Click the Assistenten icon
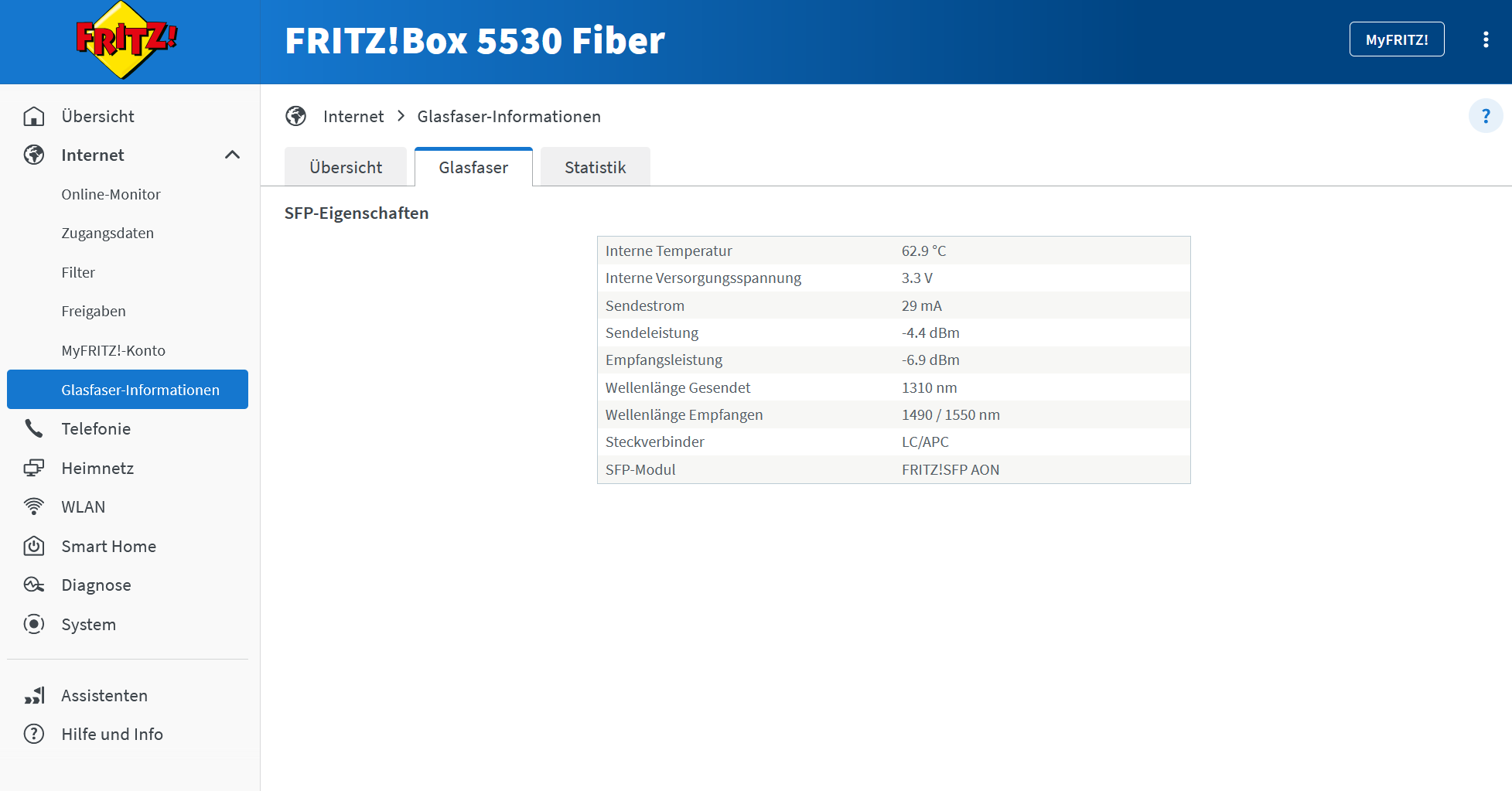This screenshot has height=791, width=1512. tap(34, 695)
